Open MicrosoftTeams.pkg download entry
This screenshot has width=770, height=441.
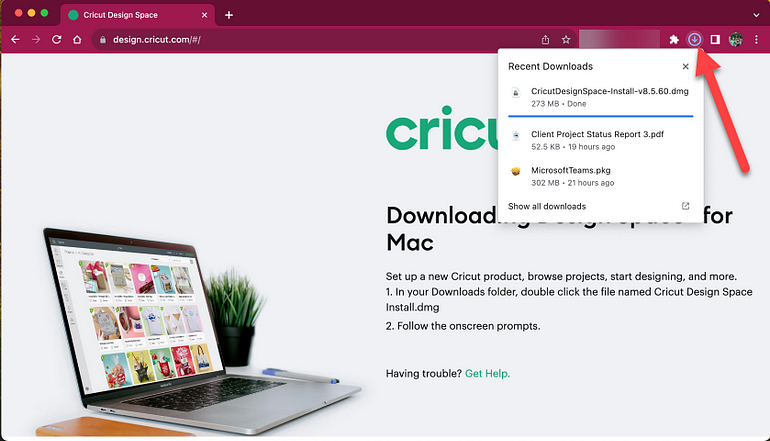pos(601,176)
